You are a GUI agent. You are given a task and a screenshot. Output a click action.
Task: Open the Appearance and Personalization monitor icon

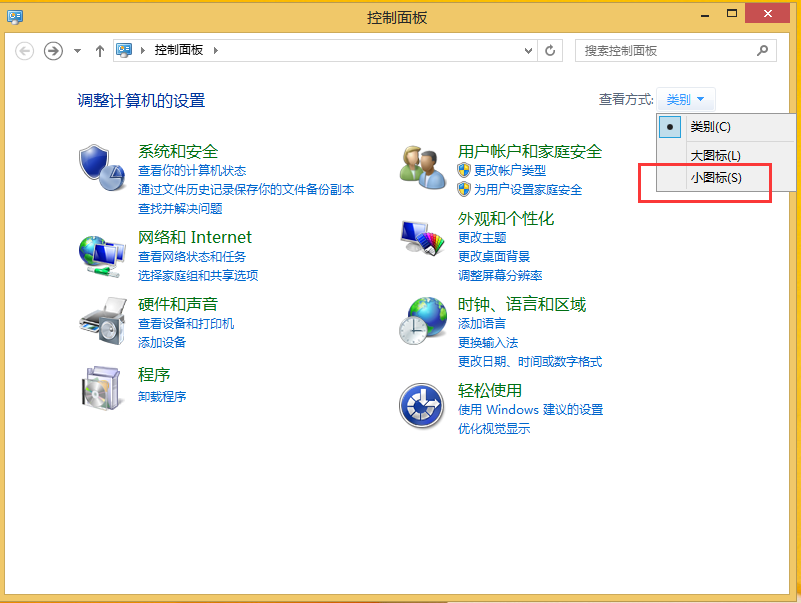coord(422,238)
